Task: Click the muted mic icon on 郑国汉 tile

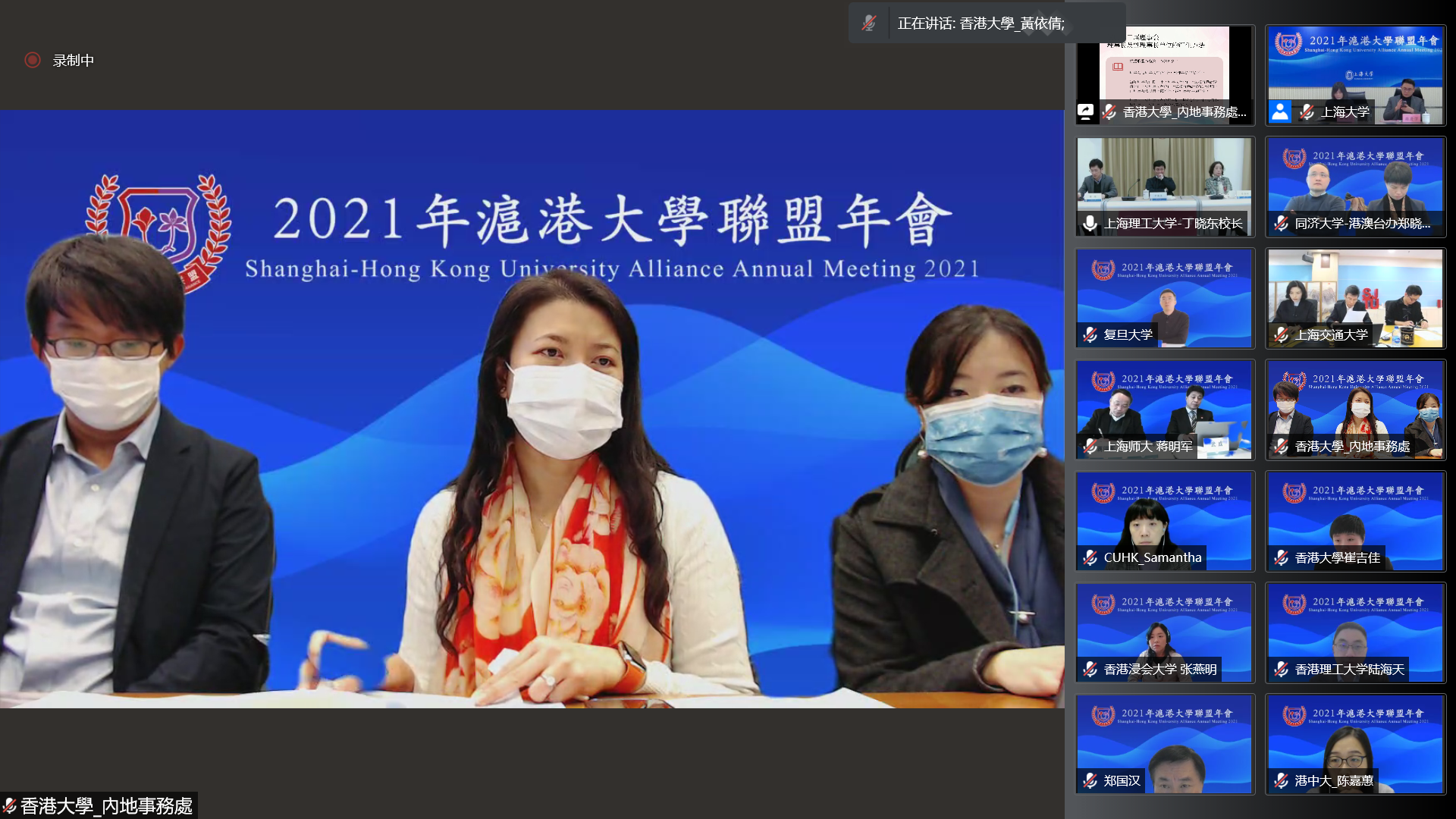Action: [x=1090, y=781]
